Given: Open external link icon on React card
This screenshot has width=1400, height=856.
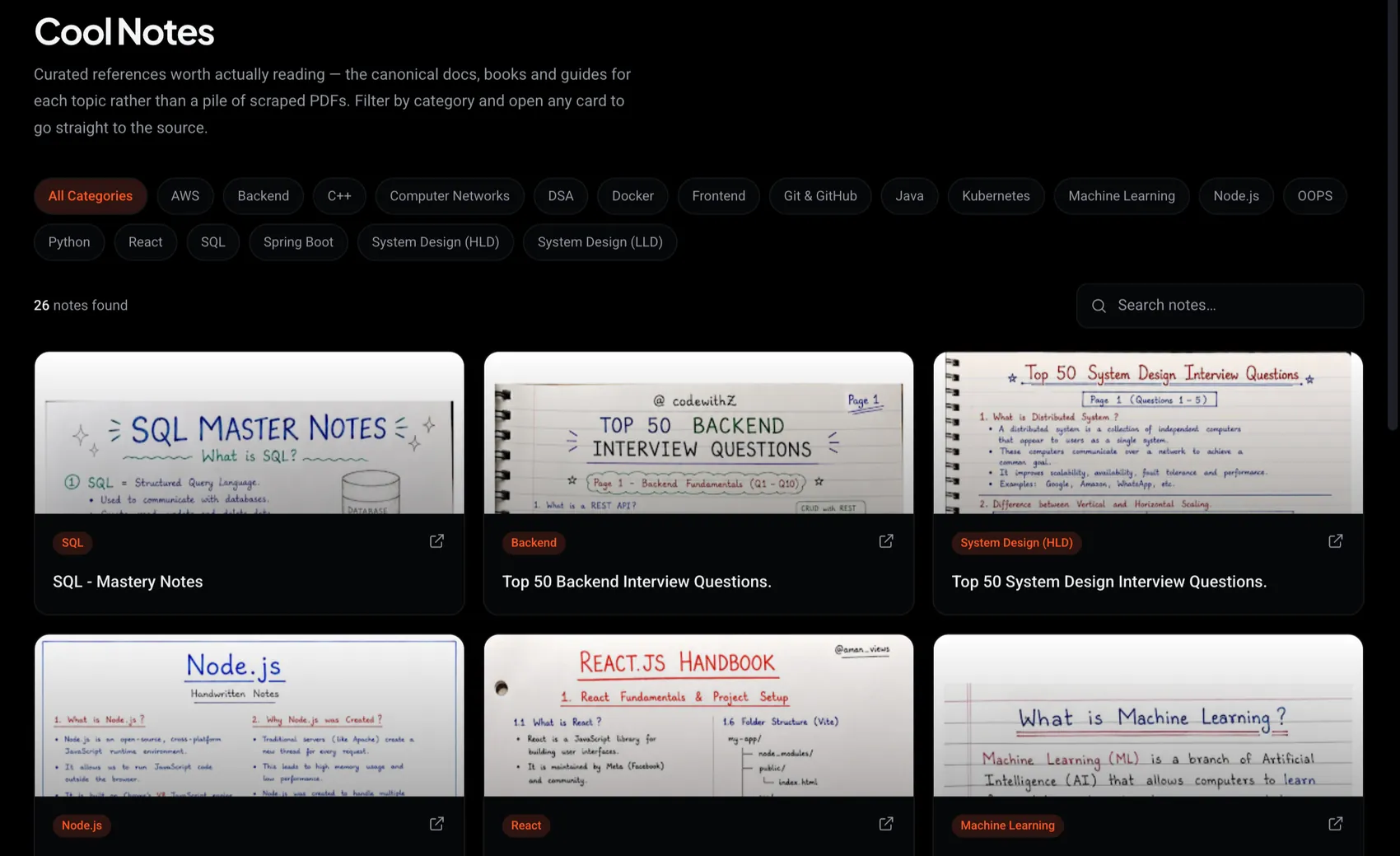Looking at the screenshot, I should 886,824.
